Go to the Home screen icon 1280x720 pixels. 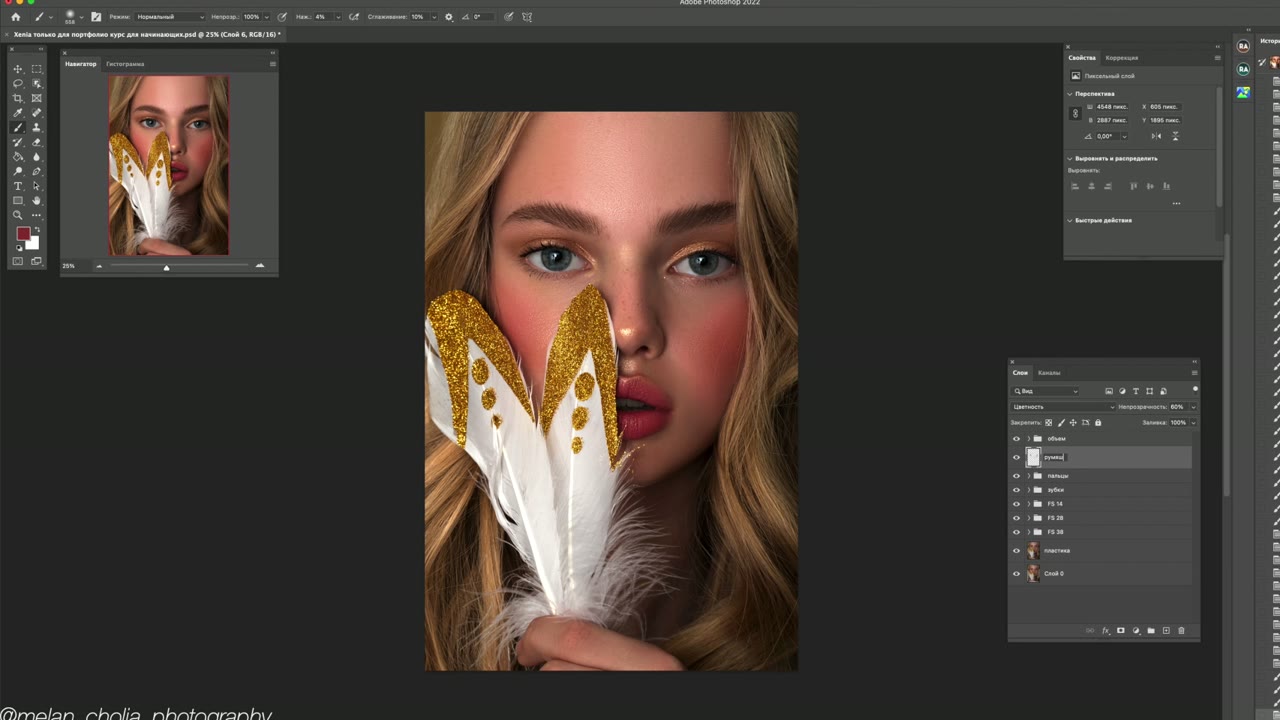pyautogui.click(x=15, y=17)
